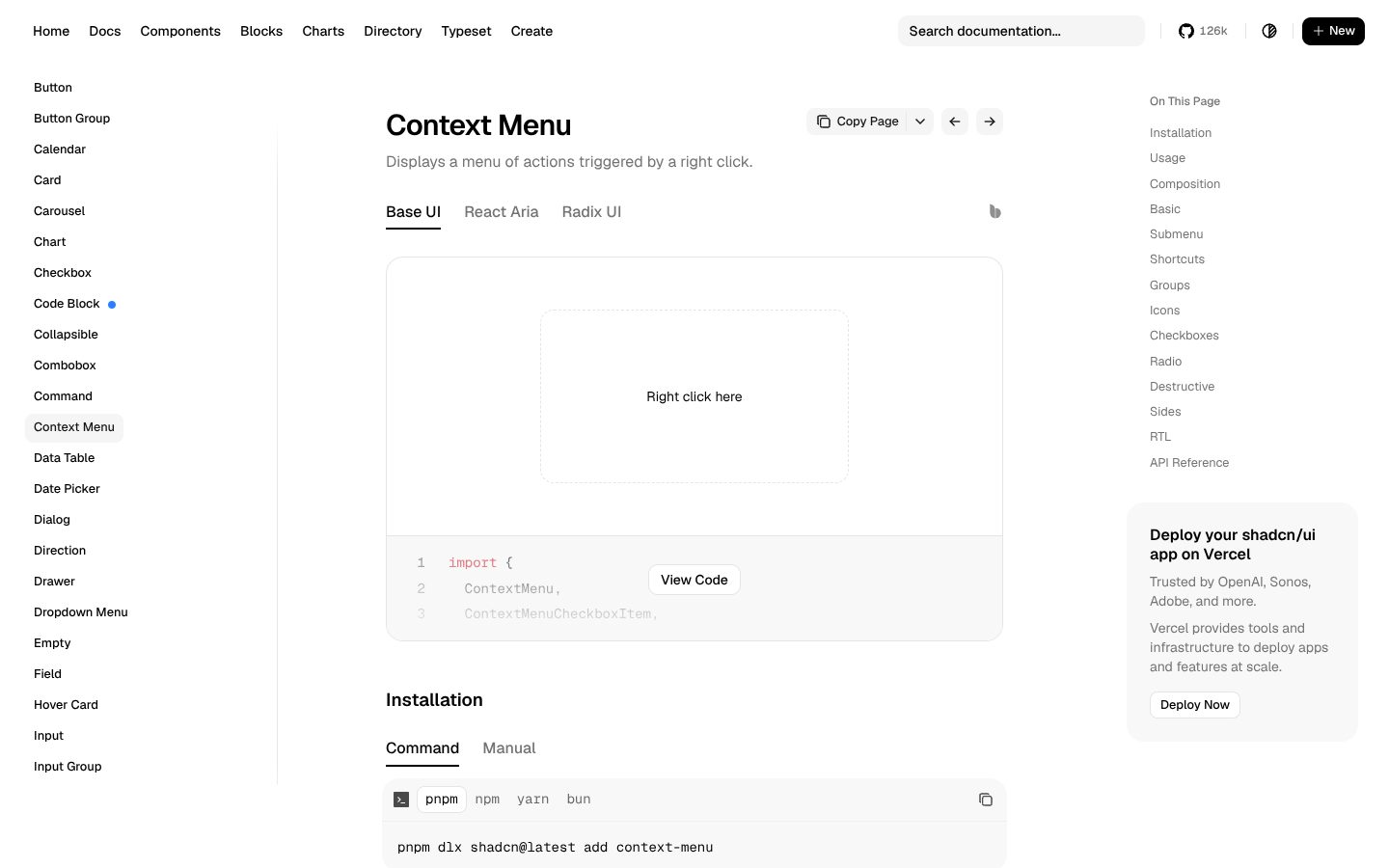1389x868 pixels.
Task: Open Charts in top navigation
Action: [x=323, y=31]
